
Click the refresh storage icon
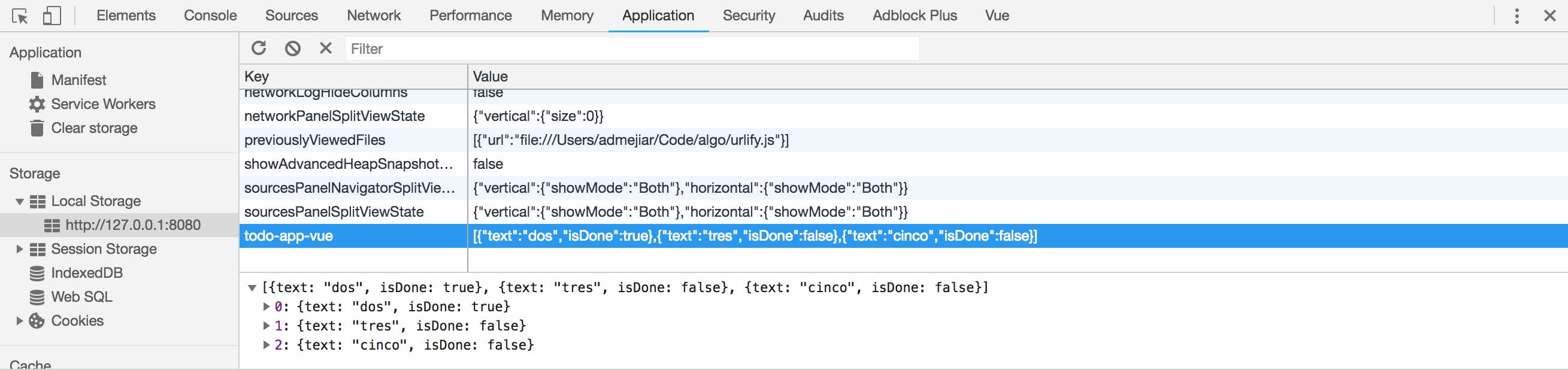(x=259, y=48)
